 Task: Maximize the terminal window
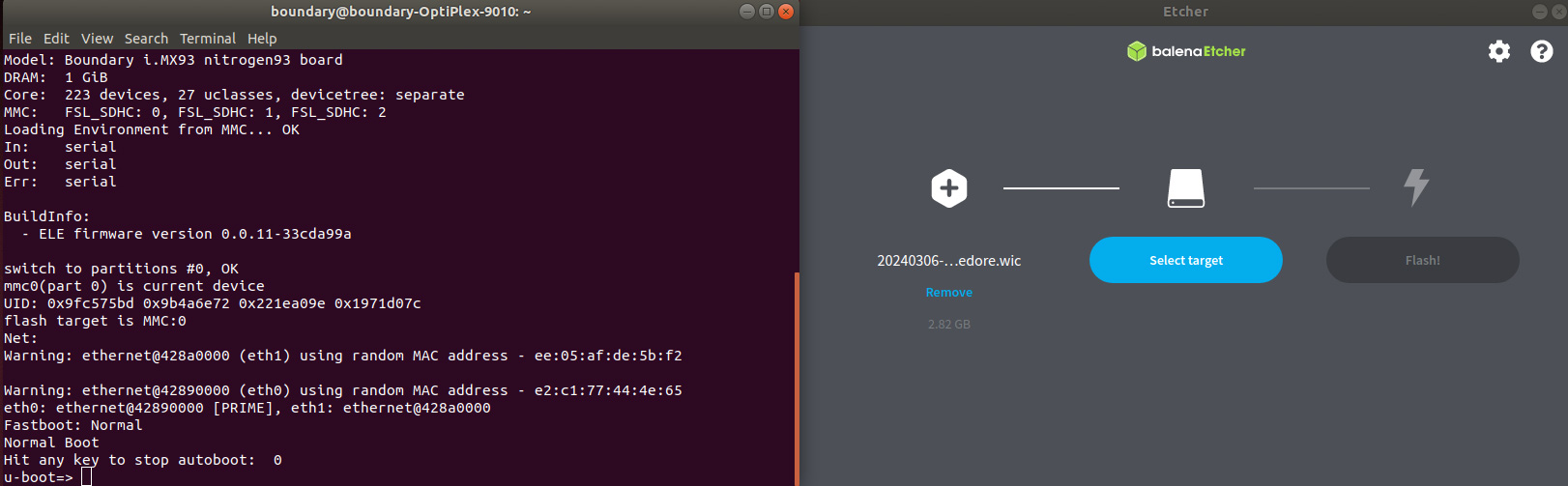pos(767,12)
